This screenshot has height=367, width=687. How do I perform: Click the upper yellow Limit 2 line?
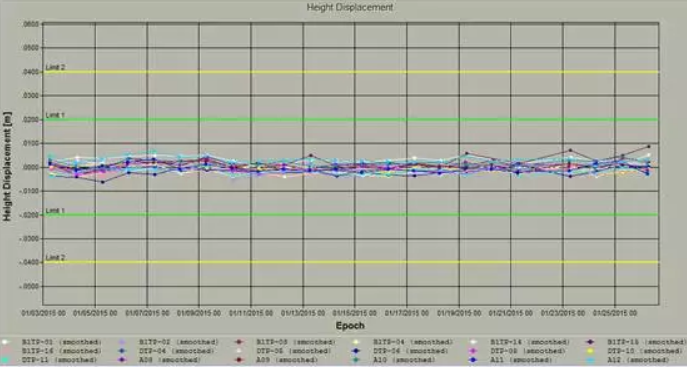[x=351, y=72]
